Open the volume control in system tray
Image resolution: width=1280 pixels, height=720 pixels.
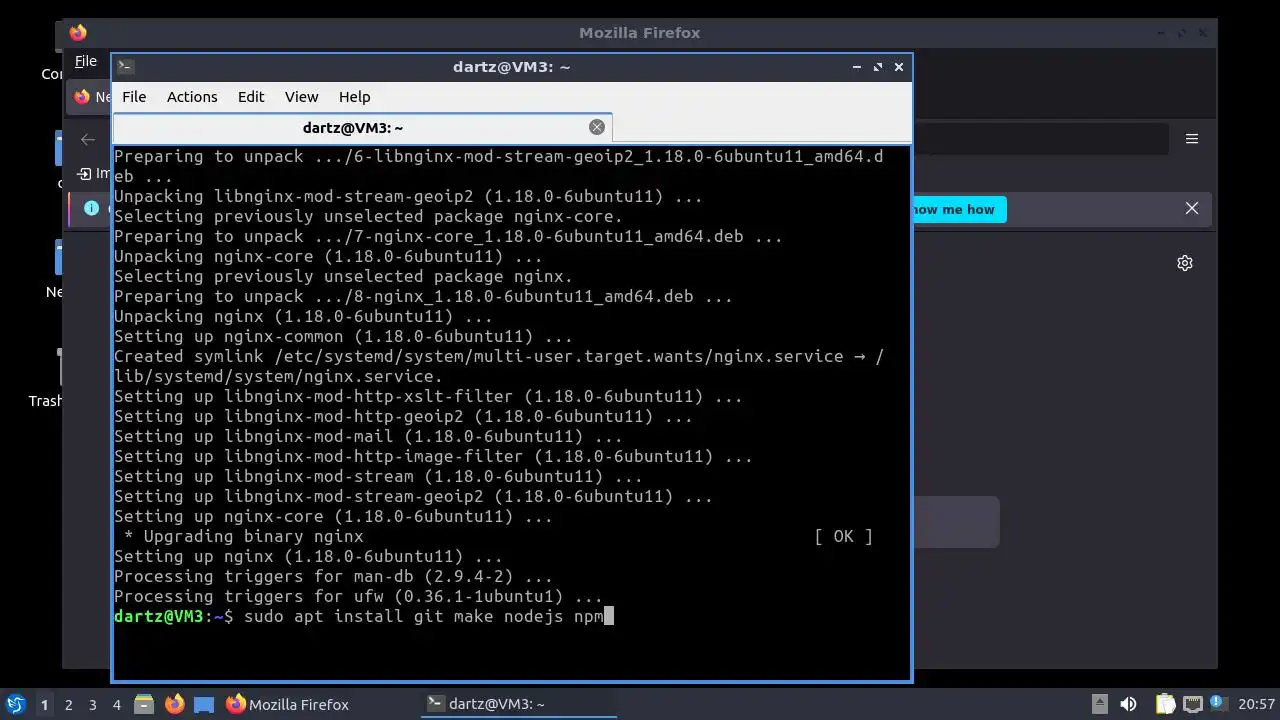pyautogui.click(x=1129, y=704)
